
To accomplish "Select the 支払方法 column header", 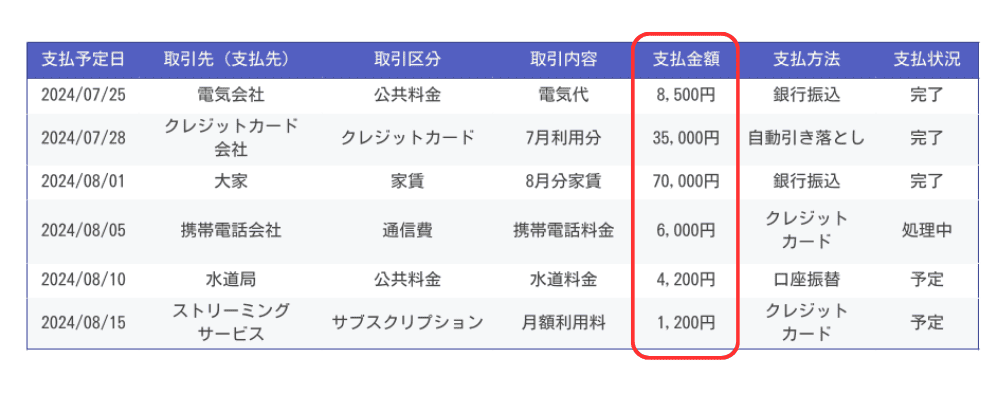I will [x=806, y=60].
